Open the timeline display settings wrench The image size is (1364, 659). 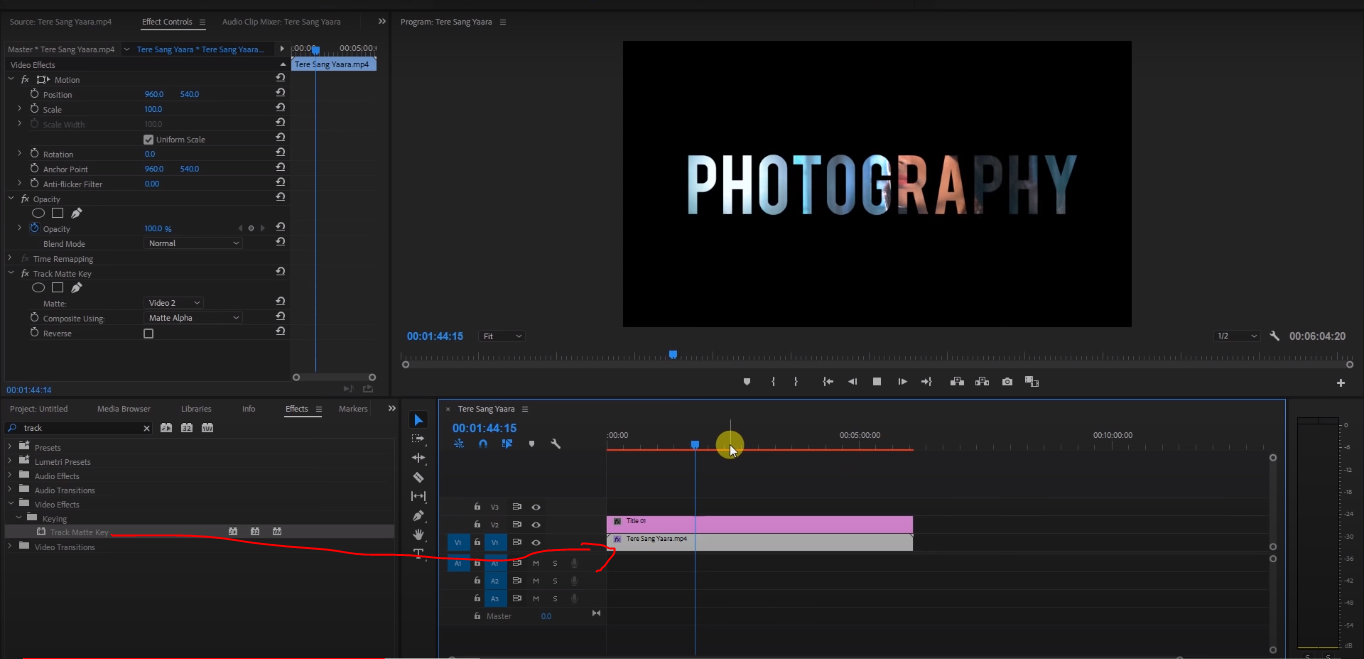click(556, 444)
